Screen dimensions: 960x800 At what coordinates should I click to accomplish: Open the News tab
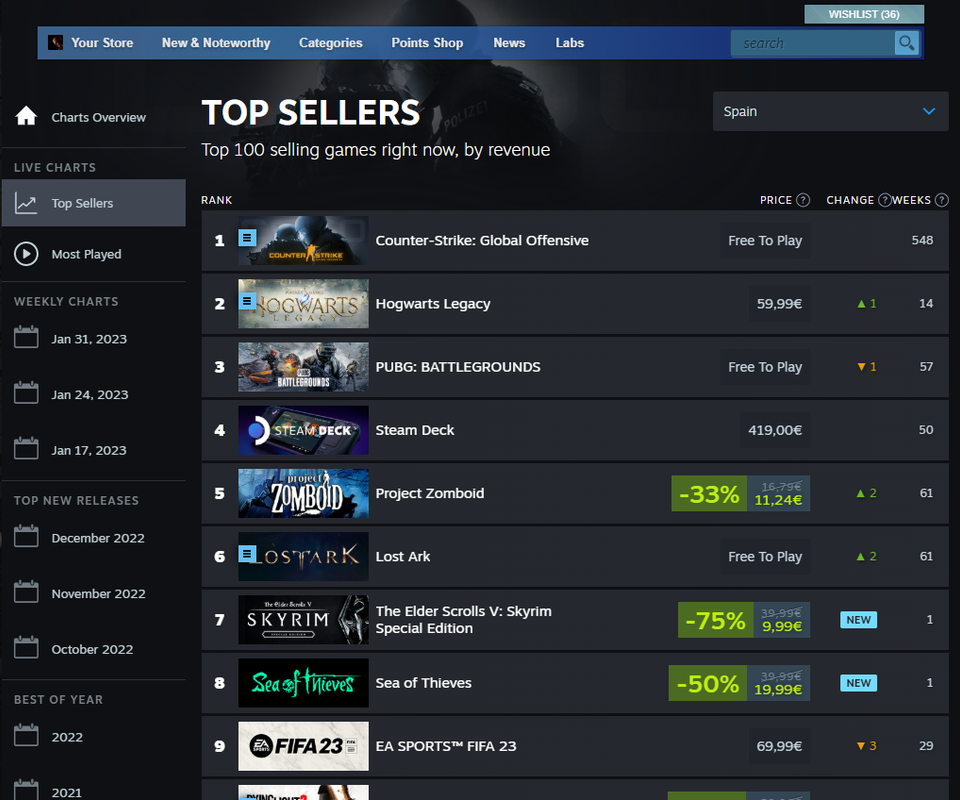tap(509, 43)
